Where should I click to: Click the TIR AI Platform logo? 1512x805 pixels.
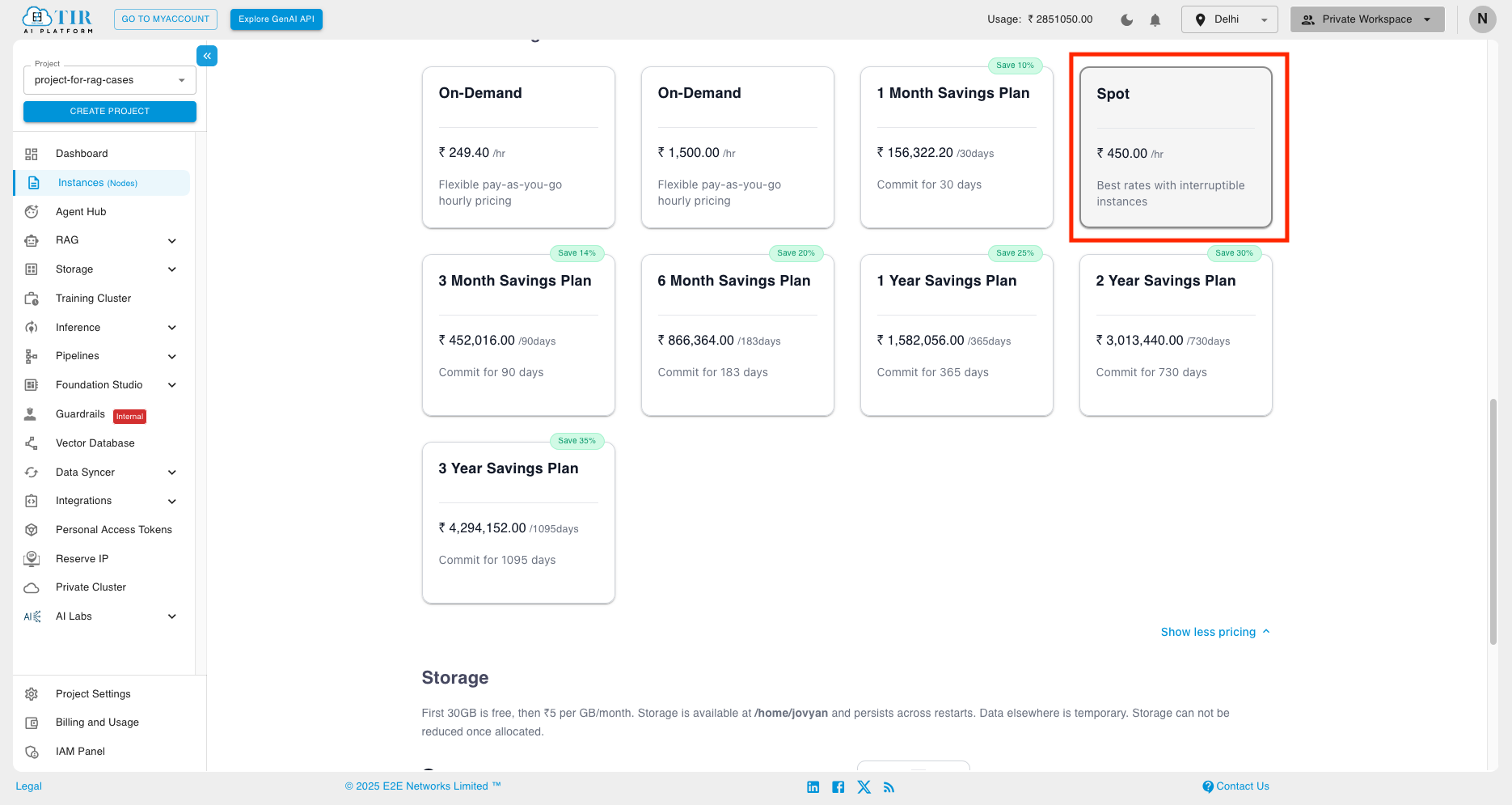coord(58,19)
